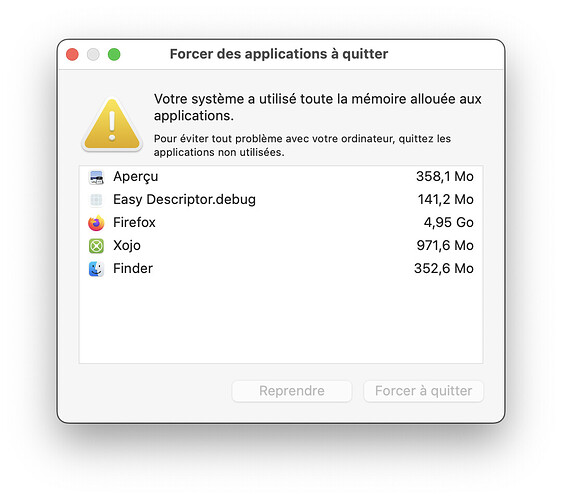Click the empty area of application list

click(281, 321)
